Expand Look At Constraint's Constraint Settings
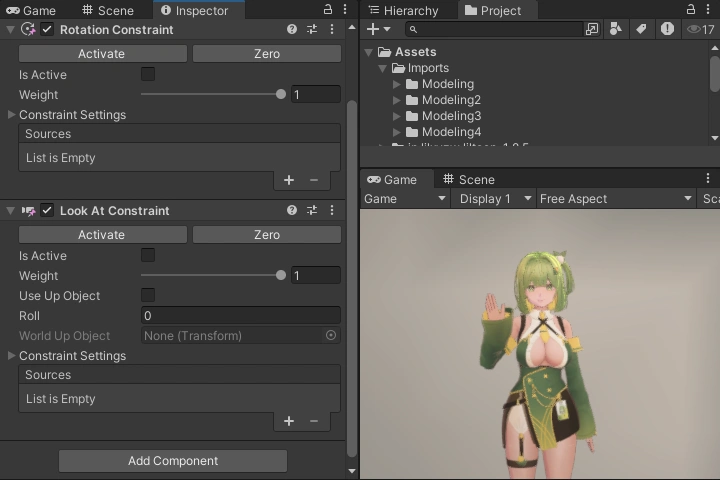This screenshot has width=720, height=480. (11, 355)
